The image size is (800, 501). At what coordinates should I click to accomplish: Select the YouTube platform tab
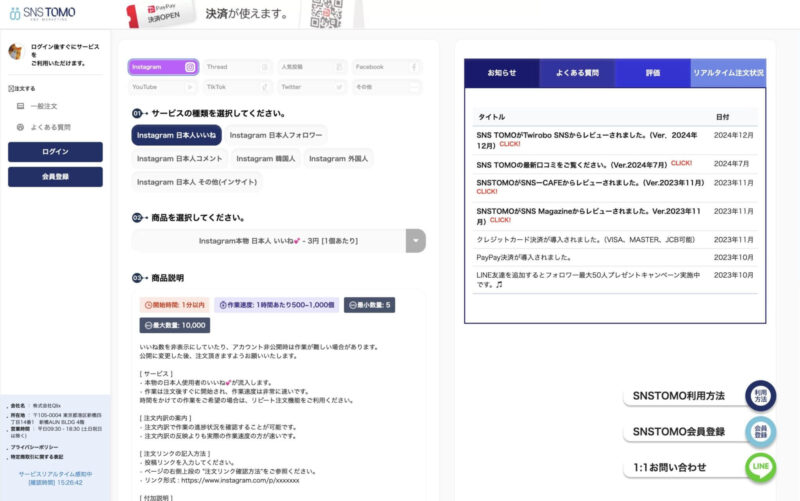click(x=163, y=87)
